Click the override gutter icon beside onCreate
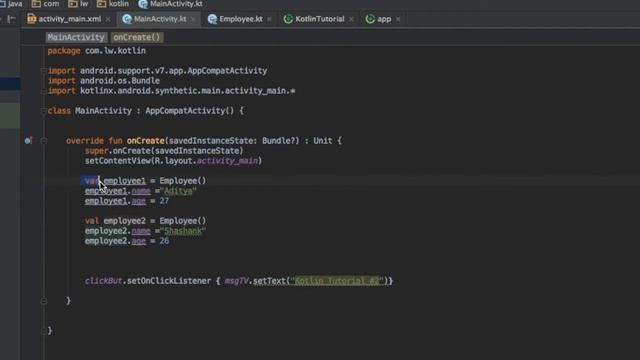 coord(28,141)
